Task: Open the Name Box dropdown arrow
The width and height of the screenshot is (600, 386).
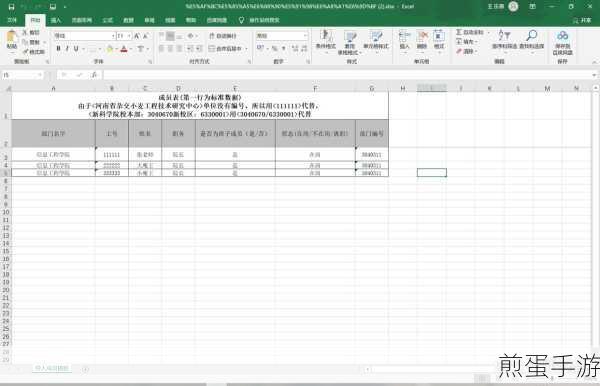Action: pyautogui.click(x=40, y=75)
